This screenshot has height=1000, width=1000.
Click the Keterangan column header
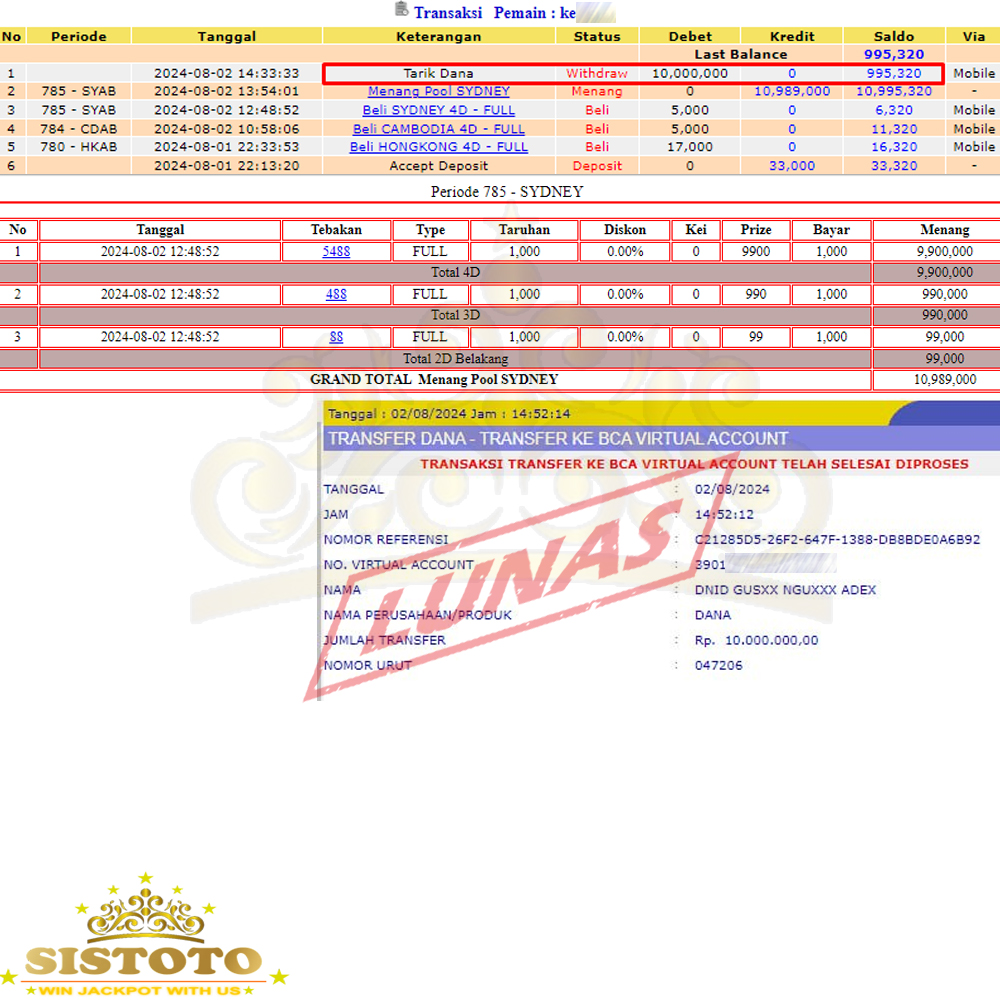tap(439, 36)
